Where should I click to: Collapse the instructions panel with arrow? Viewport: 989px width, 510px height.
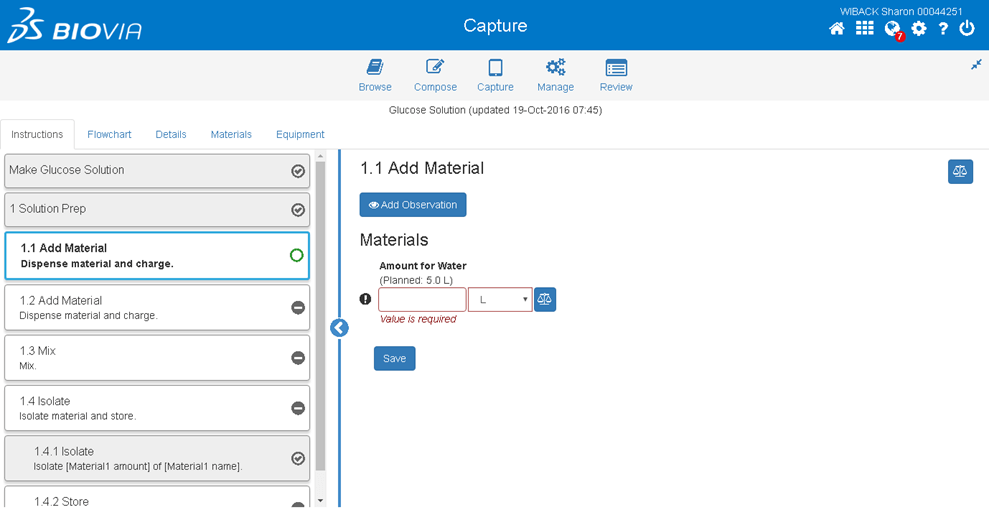[339, 327]
